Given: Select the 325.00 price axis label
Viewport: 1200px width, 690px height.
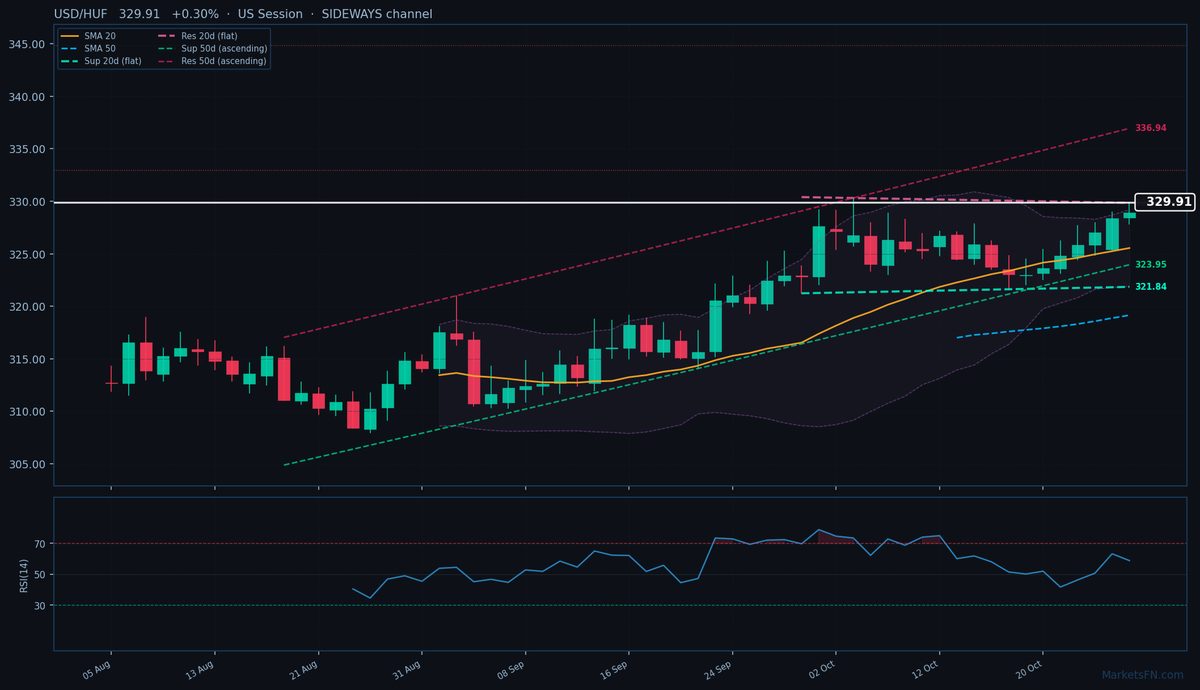Looking at the screenshot, I should click(26, 255).
